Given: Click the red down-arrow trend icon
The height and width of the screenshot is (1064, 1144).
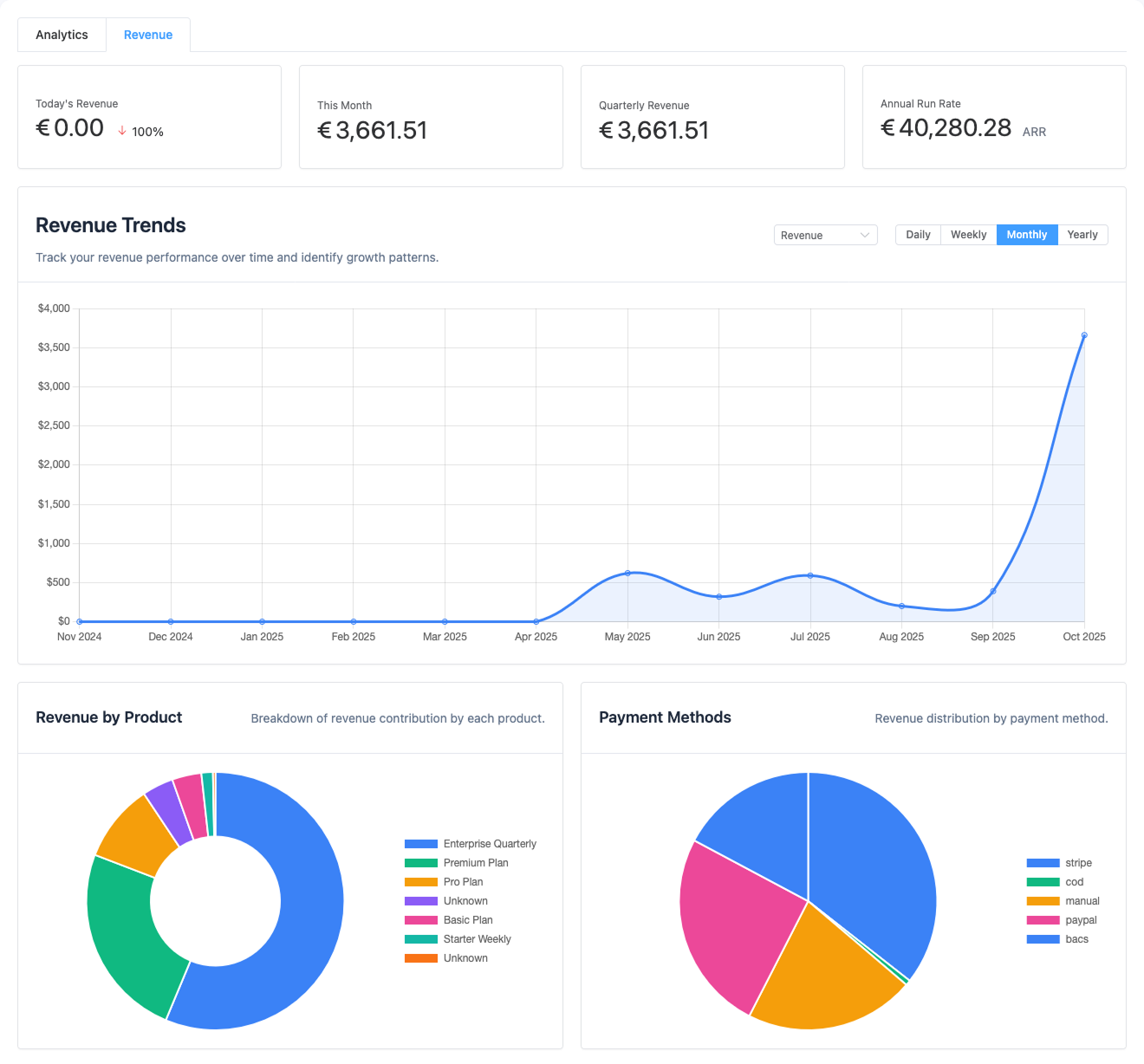Looking at the screenshot, I should click(x=122, y=131).
